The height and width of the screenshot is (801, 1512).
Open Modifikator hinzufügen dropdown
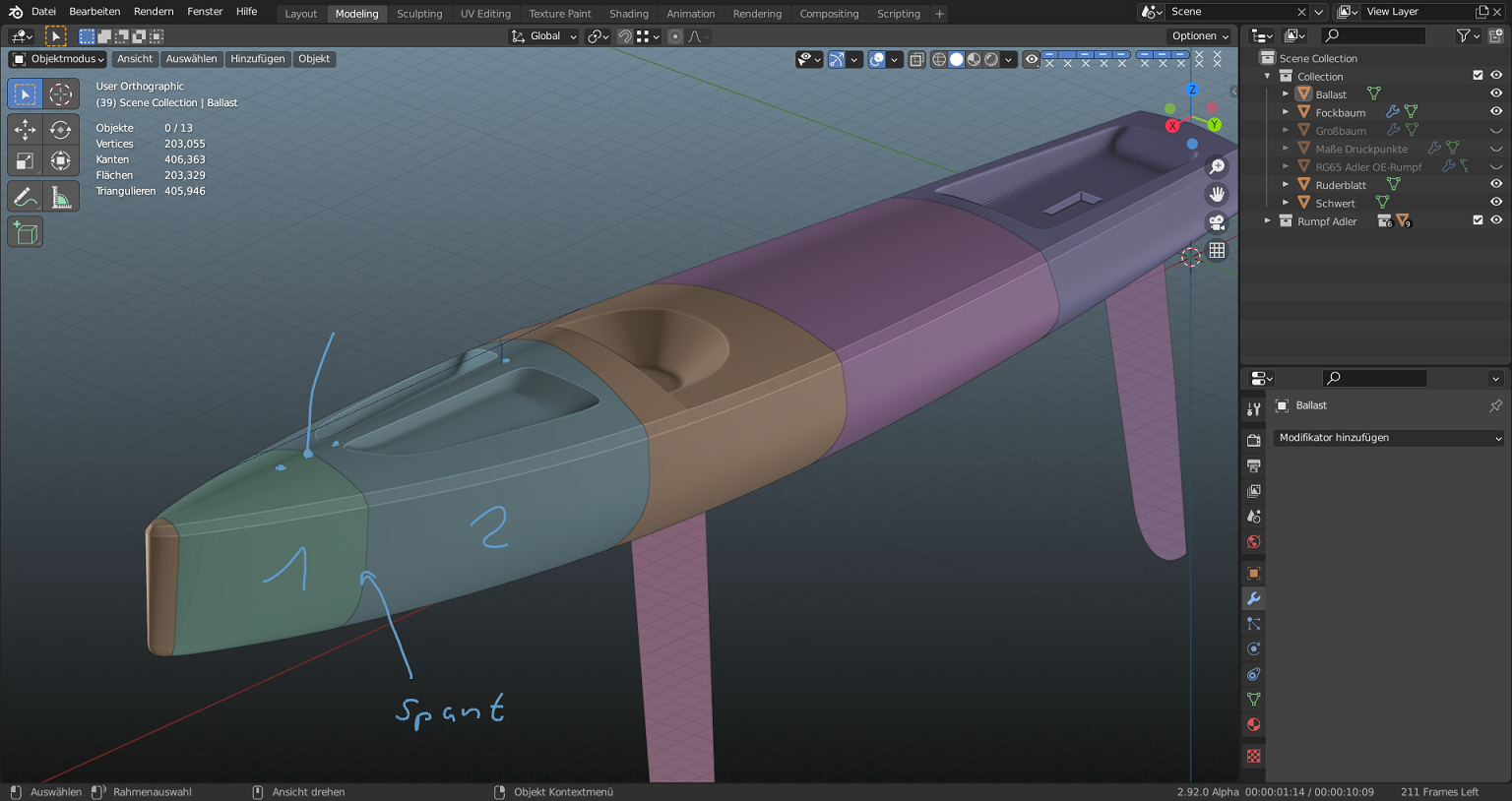[1388, 438]
